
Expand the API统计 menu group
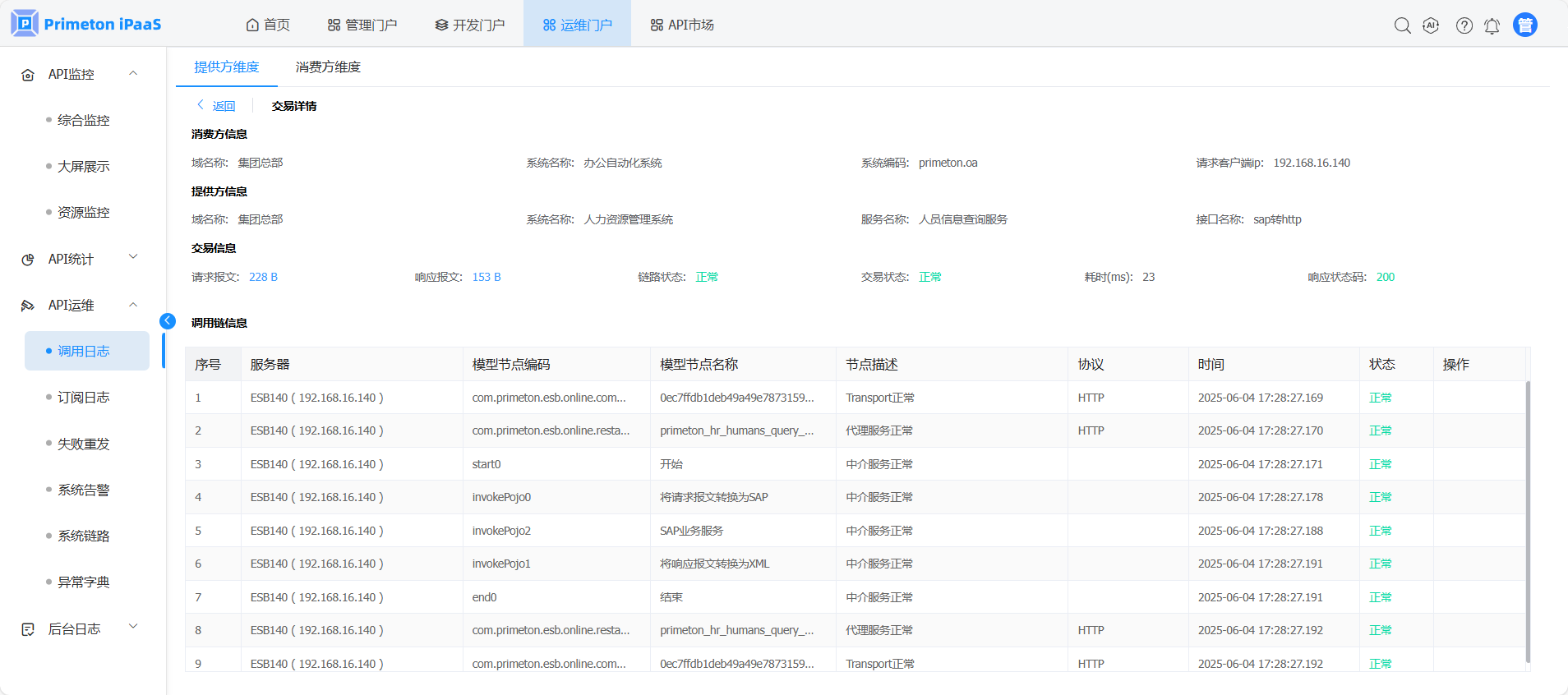coord(133,258)
